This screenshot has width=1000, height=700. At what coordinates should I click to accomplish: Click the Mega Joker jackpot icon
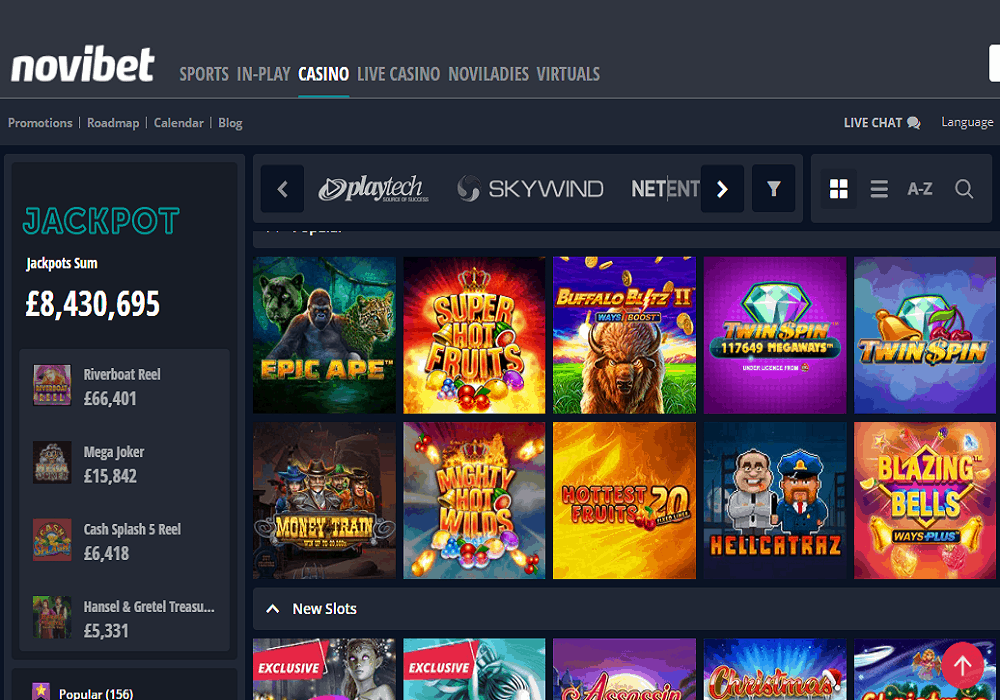tap(52, 463)
